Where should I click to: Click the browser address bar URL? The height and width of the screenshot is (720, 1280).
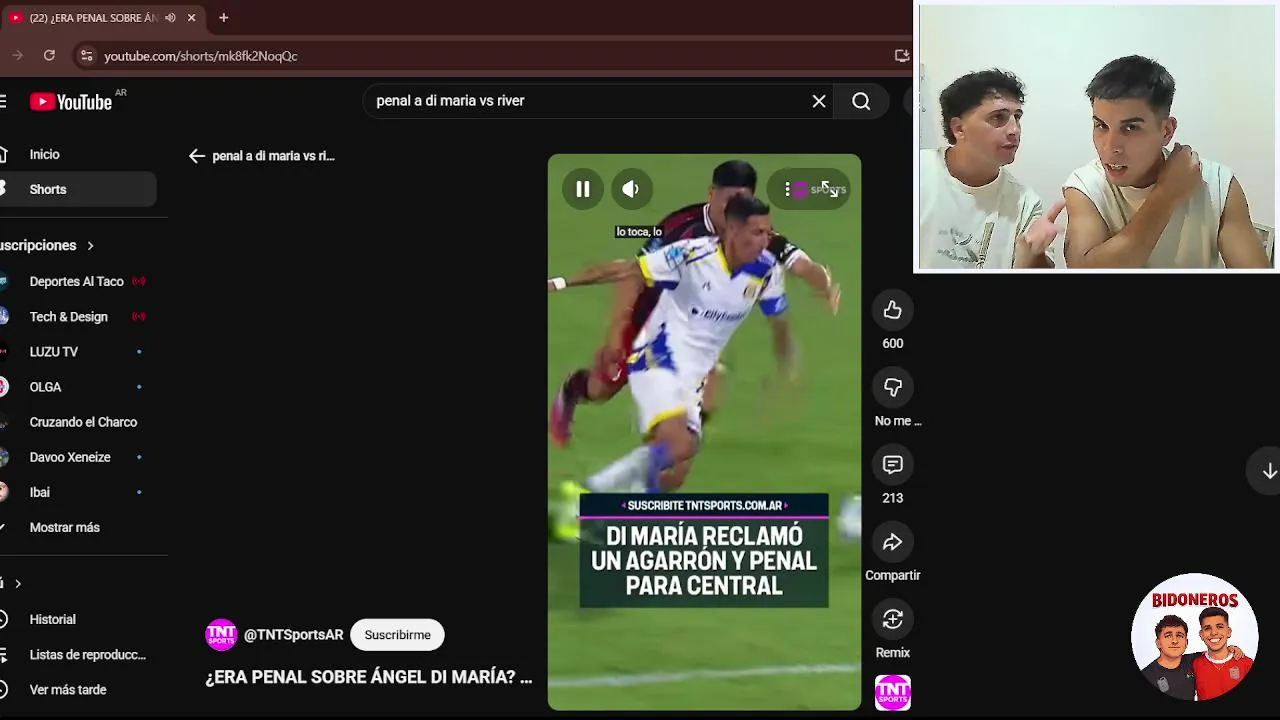pyautogui.click(x=201, y=56)
